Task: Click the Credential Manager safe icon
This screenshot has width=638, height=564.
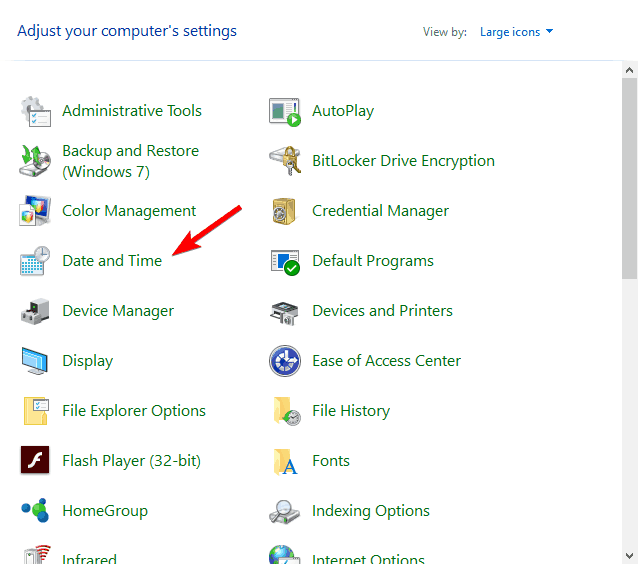Action: tap(284, 211)
